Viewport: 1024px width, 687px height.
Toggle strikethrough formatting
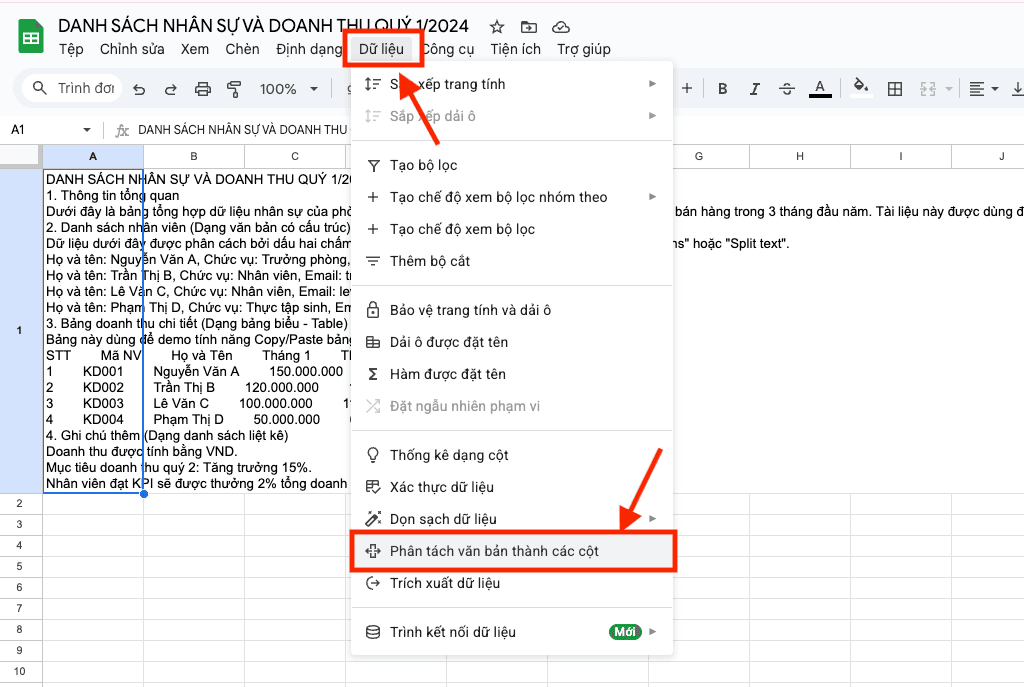point(786,89)
